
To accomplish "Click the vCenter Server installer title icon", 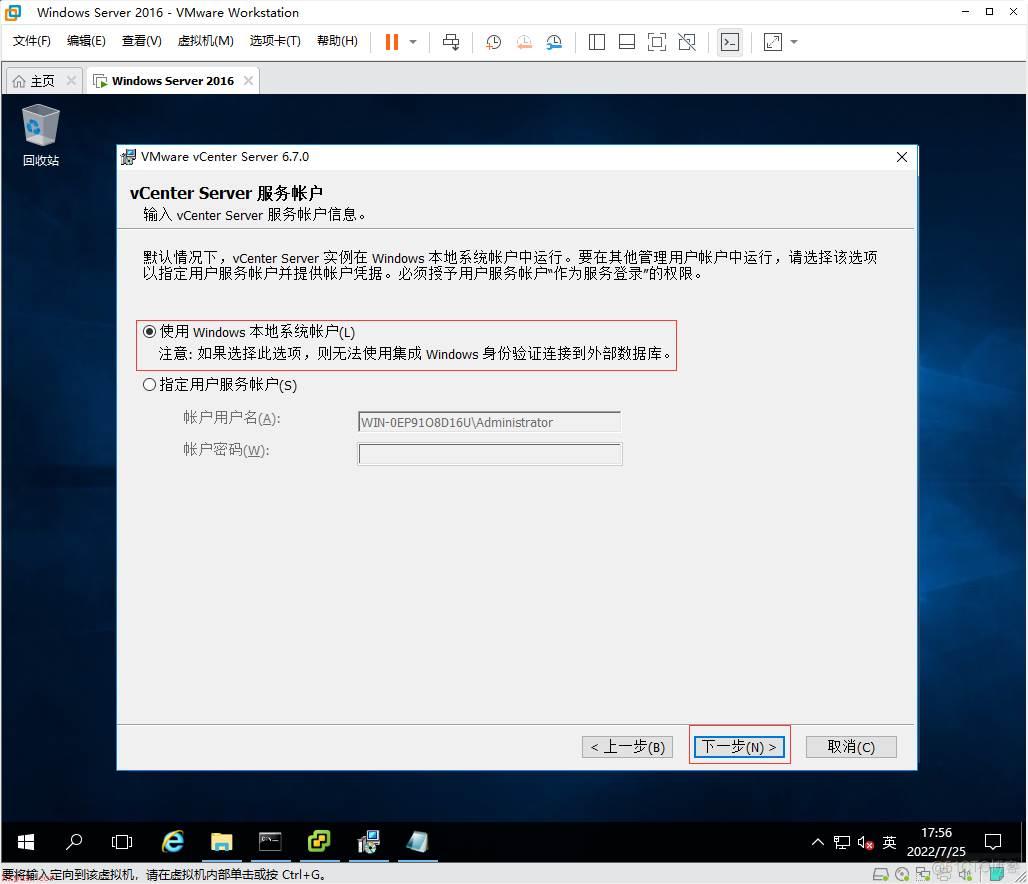I will point(128,157).
